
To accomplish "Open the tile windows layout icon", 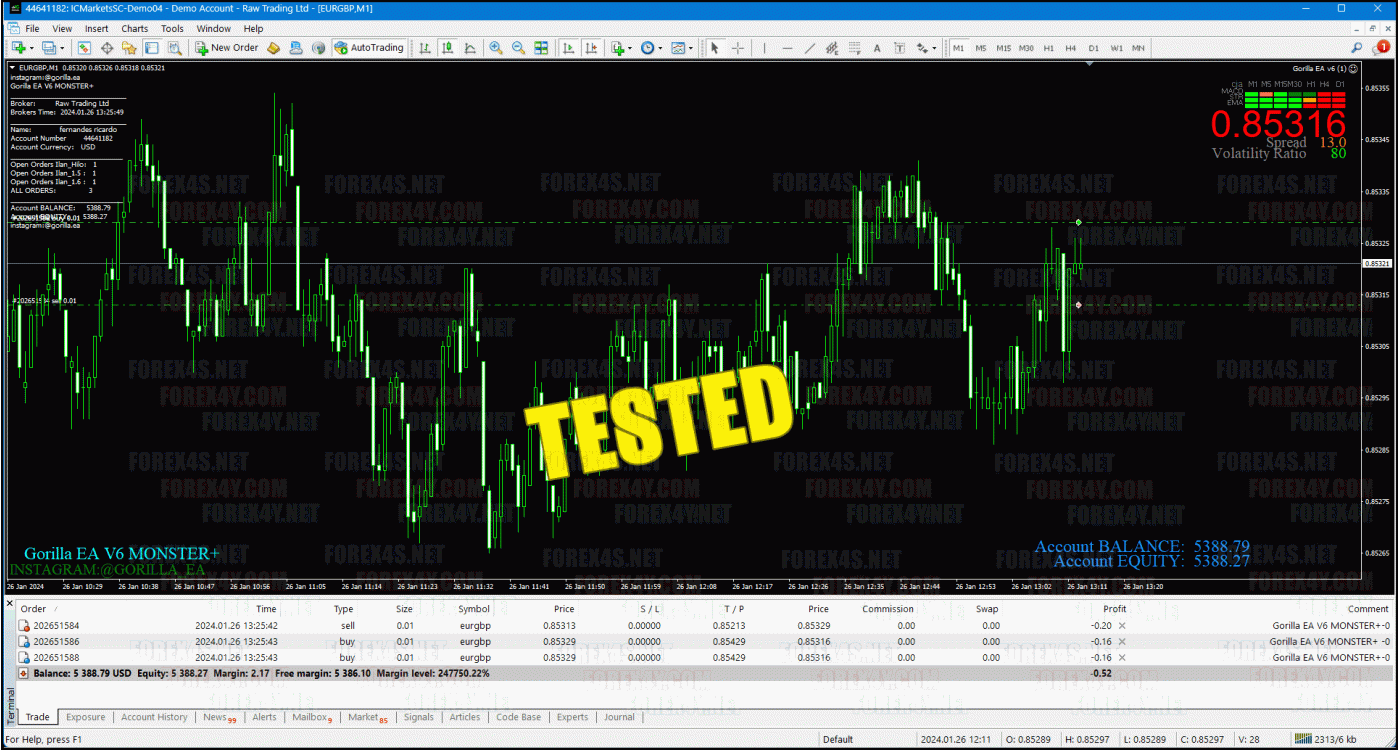I will click(x=541, y=47).
